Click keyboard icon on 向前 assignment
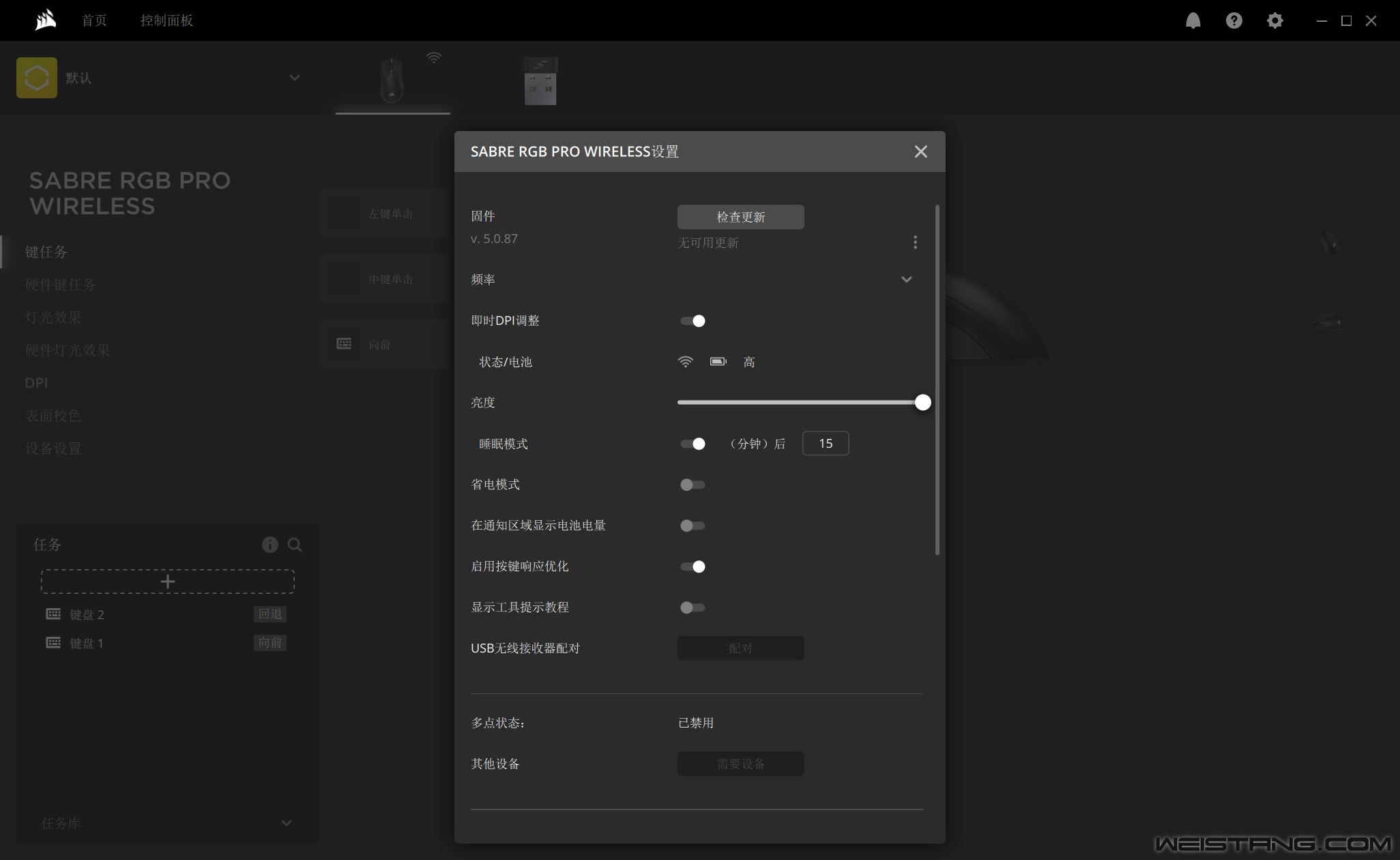Image resolution: width=1400 pixels, height=860 pixels. [x=344, y=344]
